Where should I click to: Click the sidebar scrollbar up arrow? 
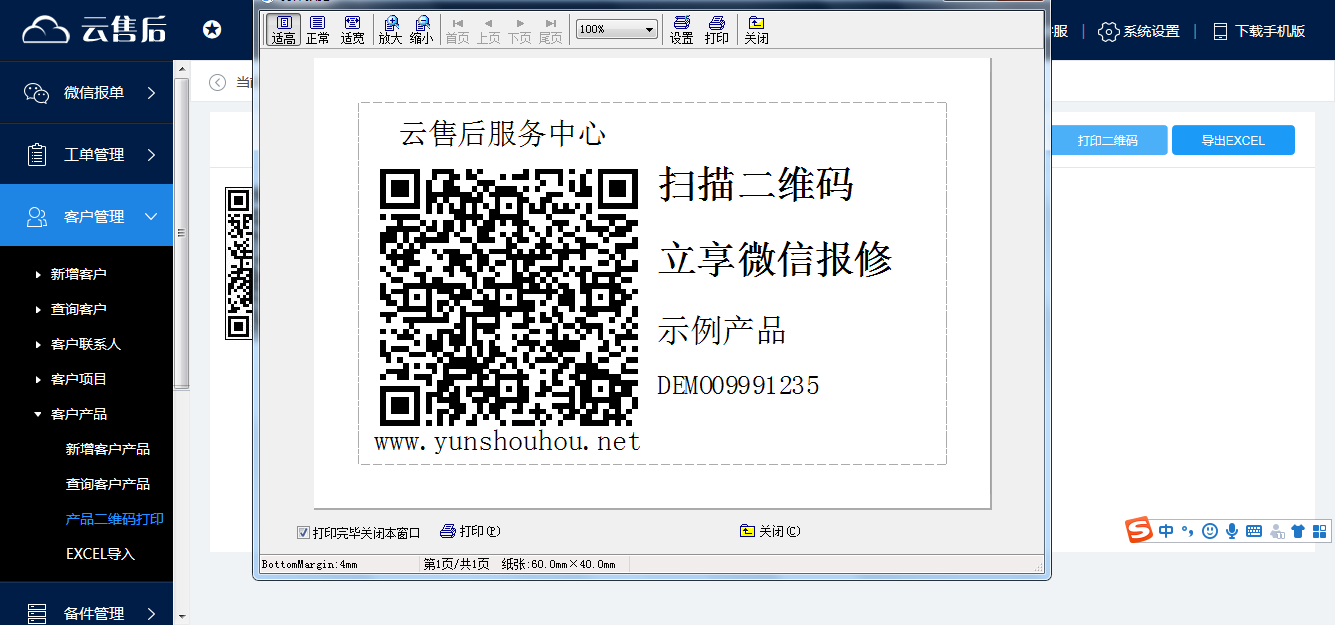(181, 68)
